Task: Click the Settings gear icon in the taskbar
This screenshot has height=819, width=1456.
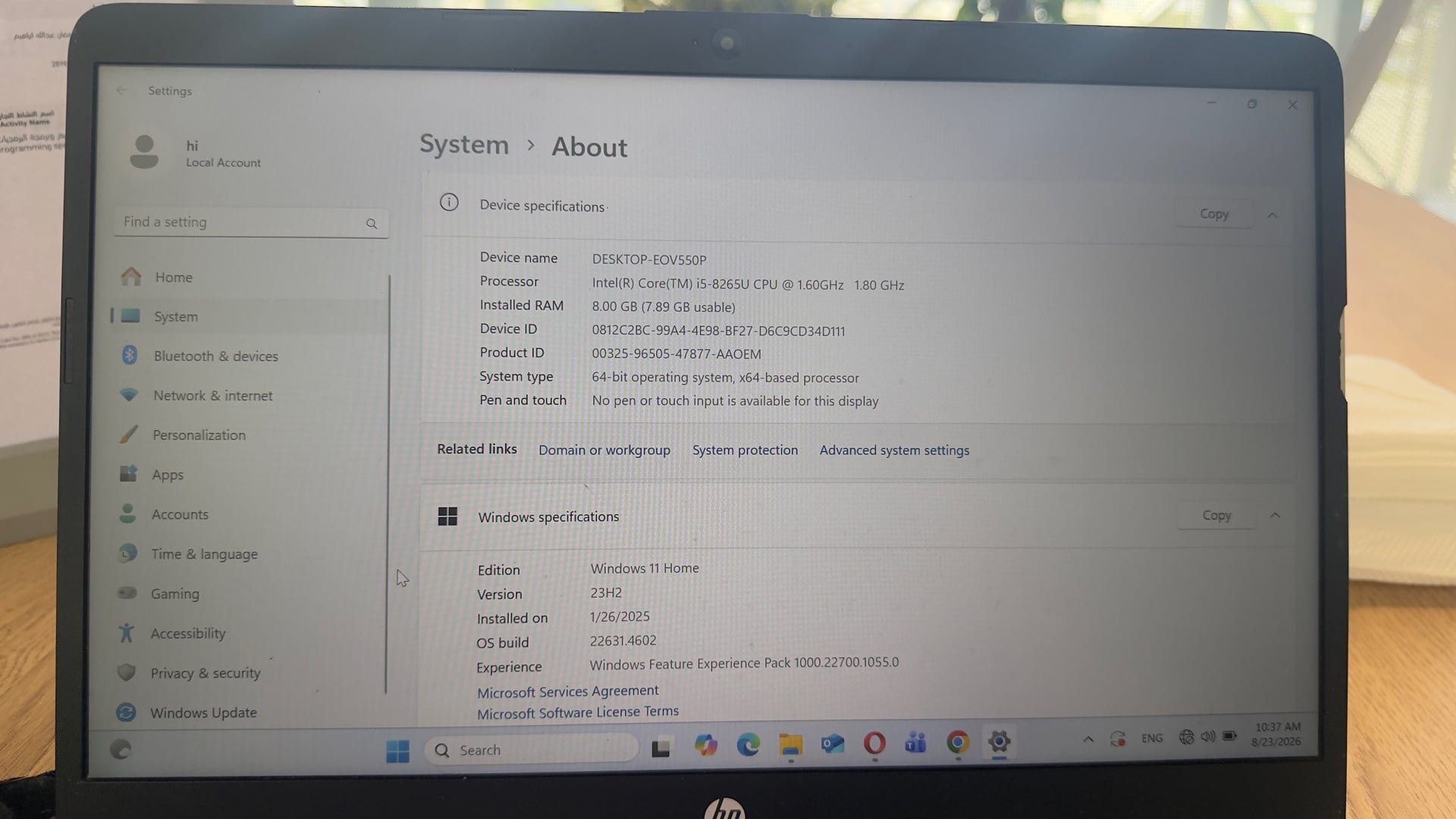Action: pos(999,741)
